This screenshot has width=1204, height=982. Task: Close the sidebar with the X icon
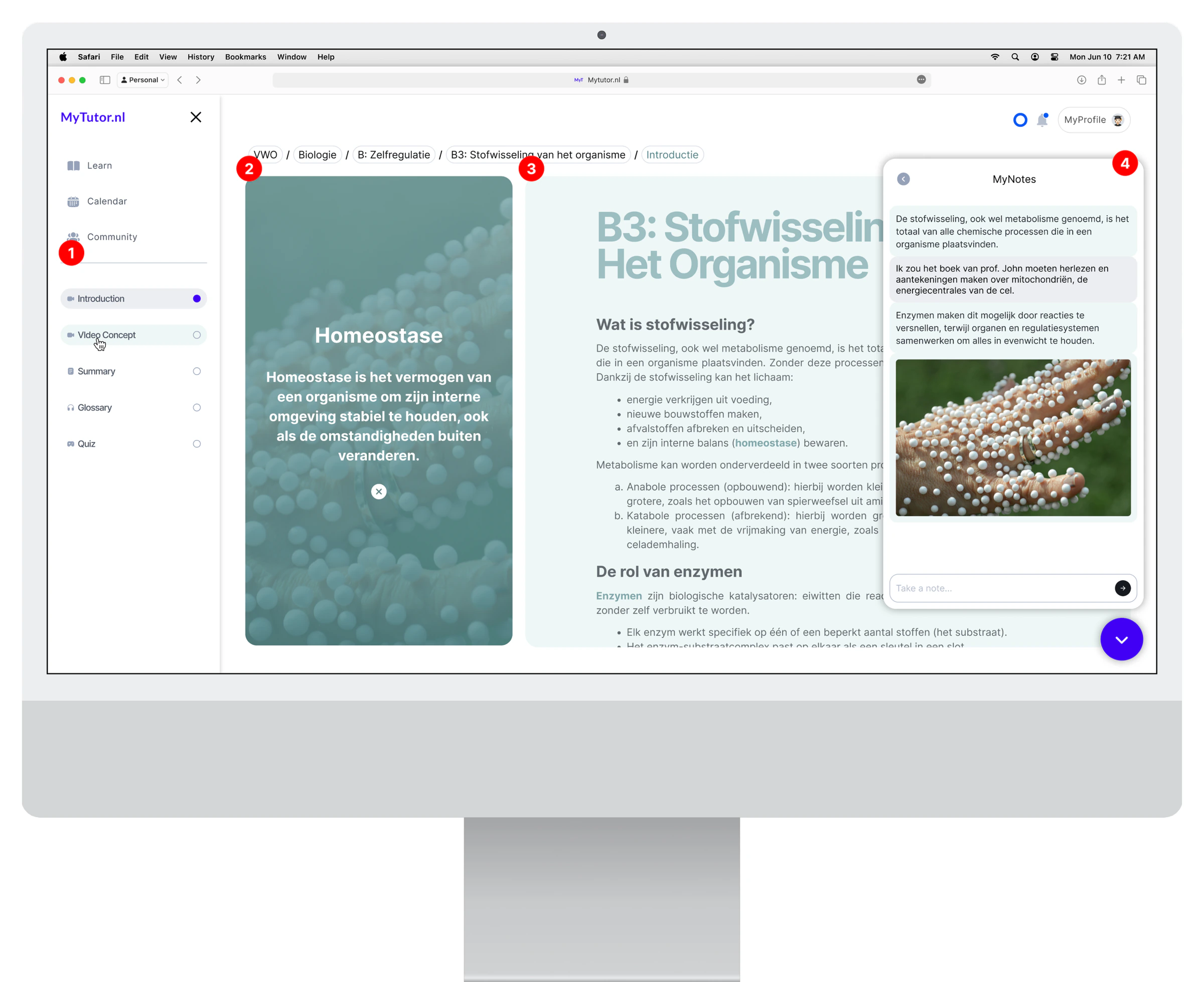(196, 117)
